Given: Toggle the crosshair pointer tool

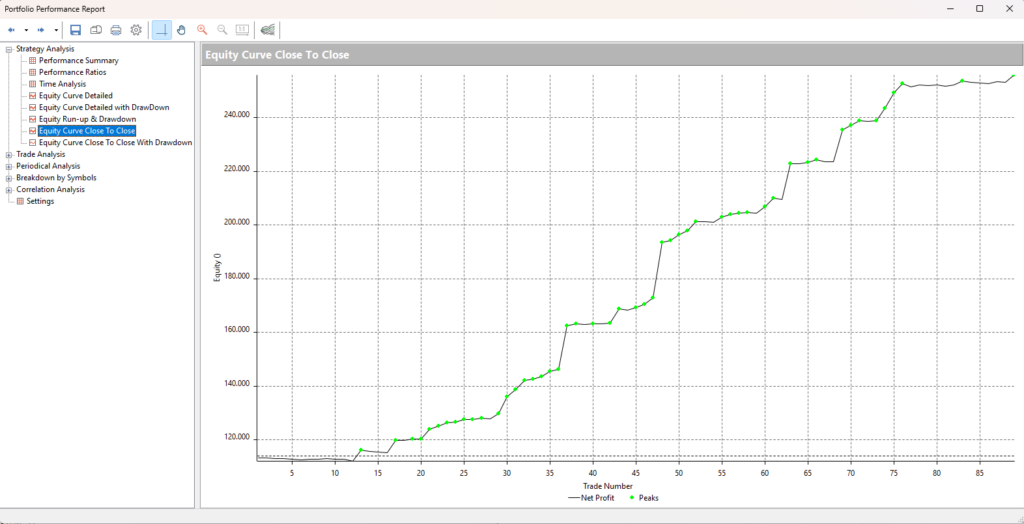Looking at the screenshot, I should [x=161, y=30].
